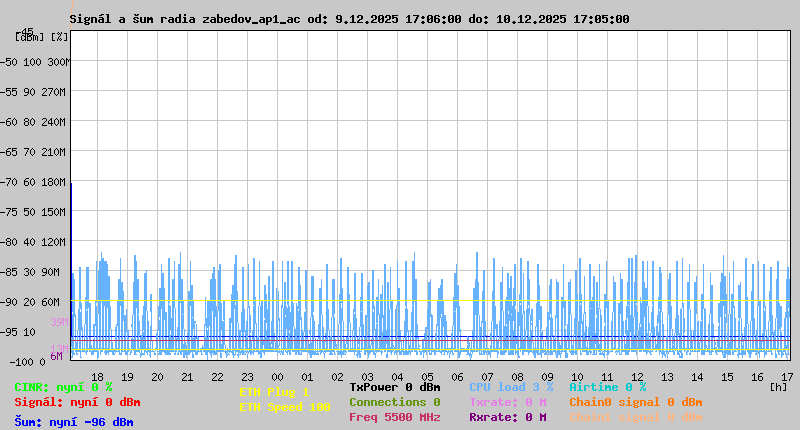Viewport: 800px width, 430px height.
Task: Select the 'ETH Speed 100' legend label
Action: coord(284,407)
